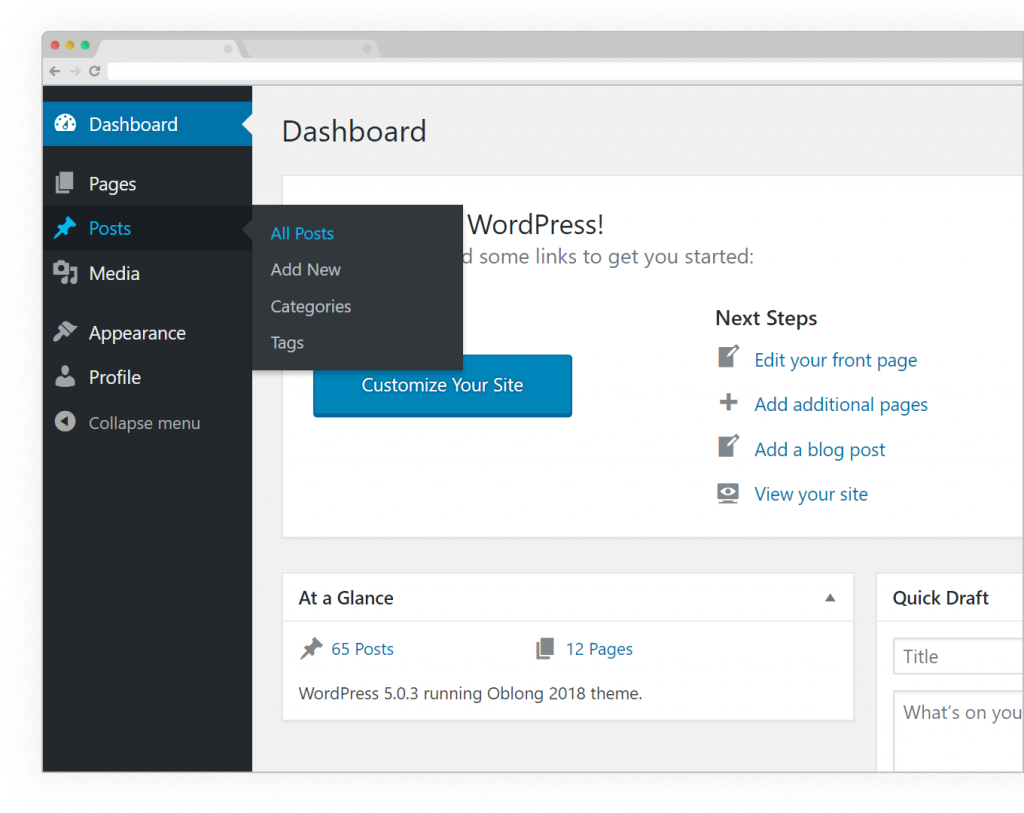Click the Profile user icon
This screenshot has height=813, width=1024.
(65, 376)
